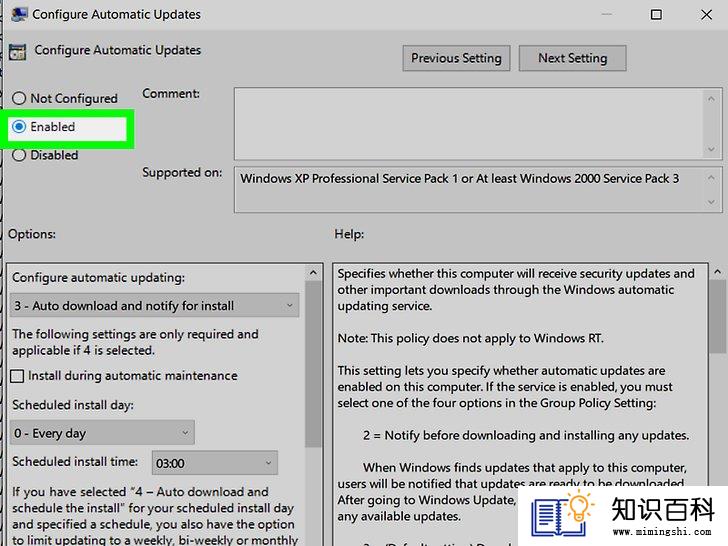Click the Help panel scroll up arrow
The width and height of the screenshot is (728, 546).
click(718, 272)
